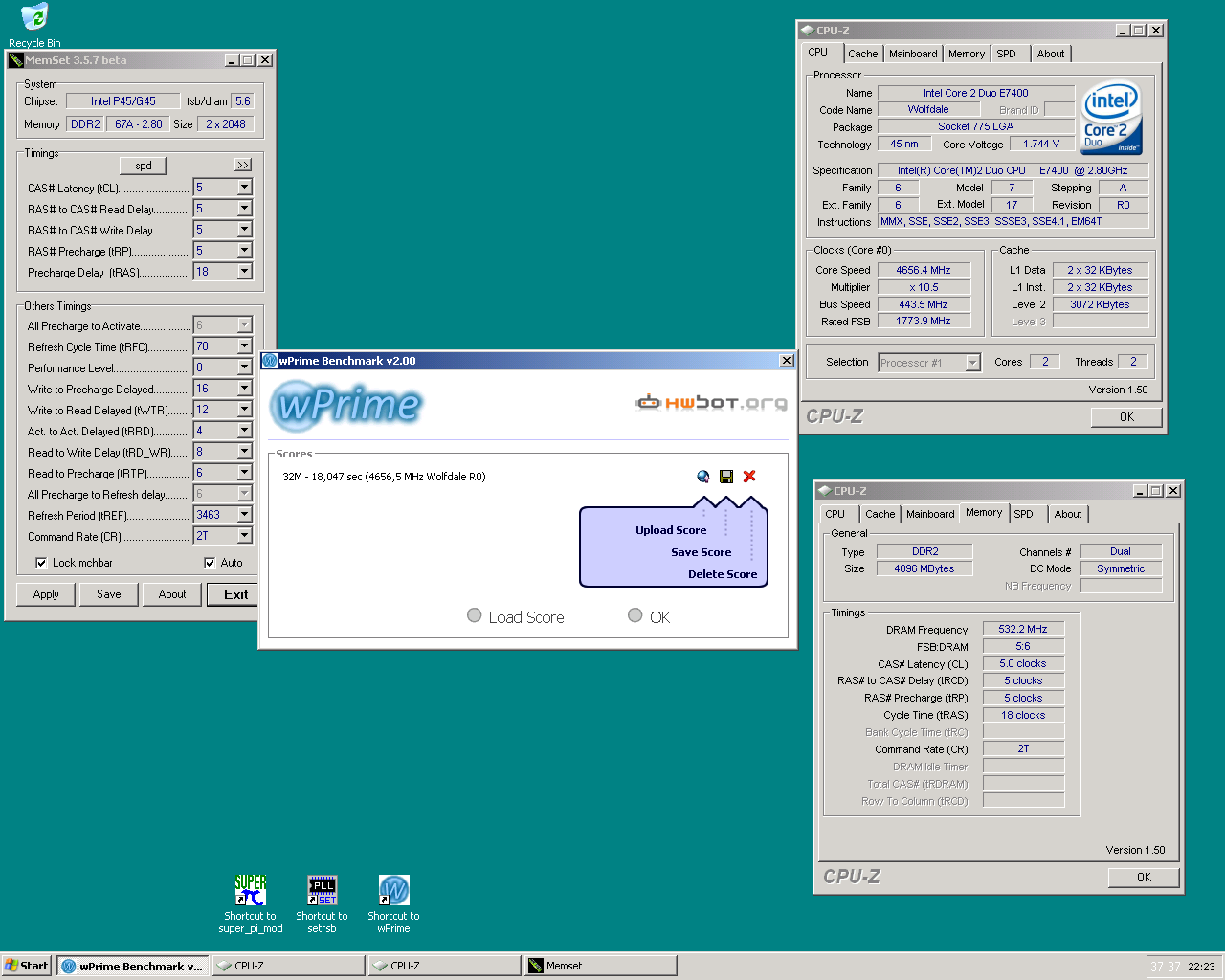Open the Refresh Cycle Time (tRFC) dropdown
1225x980 pixels.
245,346
